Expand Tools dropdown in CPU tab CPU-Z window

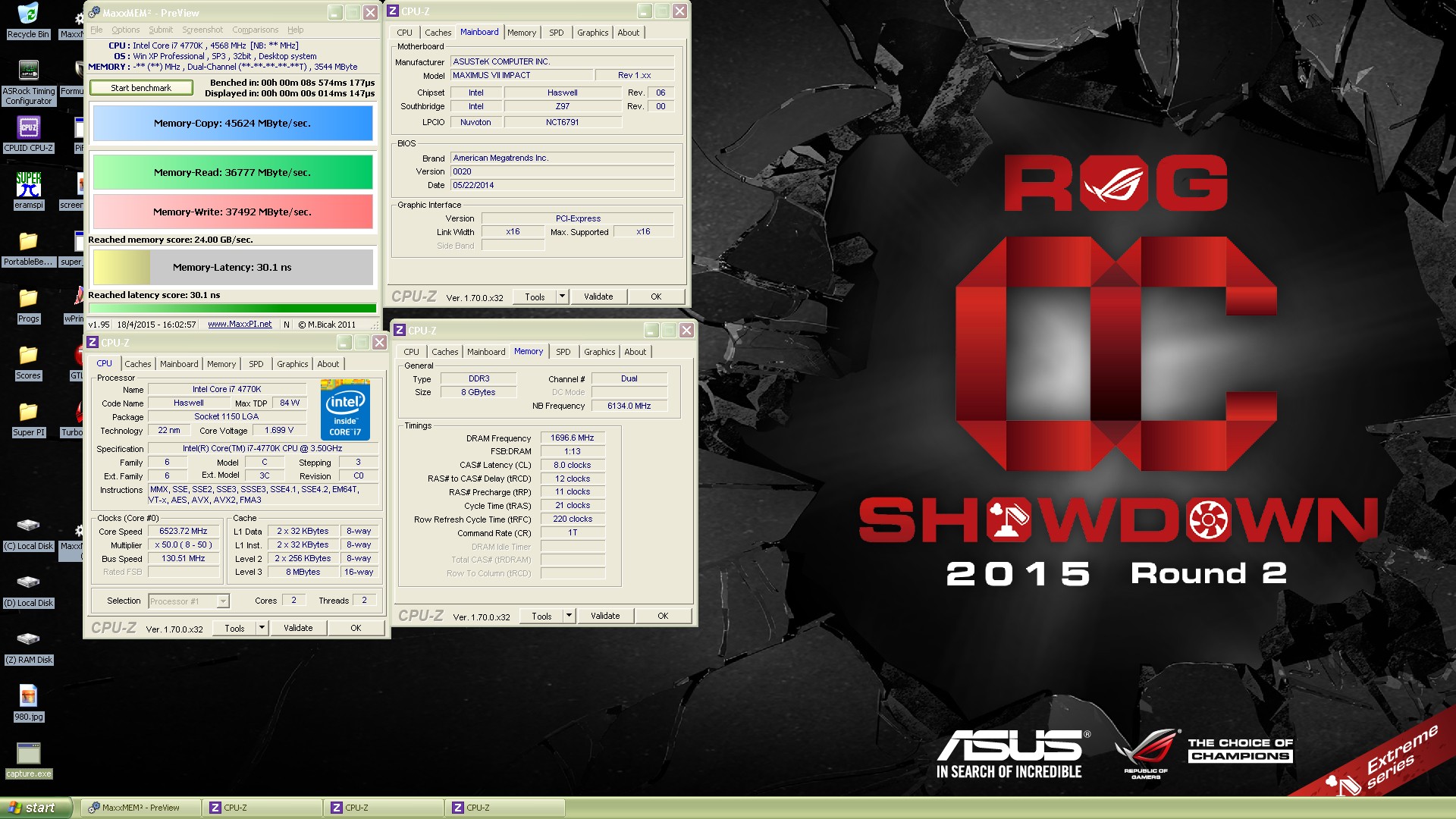tap(262, 628)
